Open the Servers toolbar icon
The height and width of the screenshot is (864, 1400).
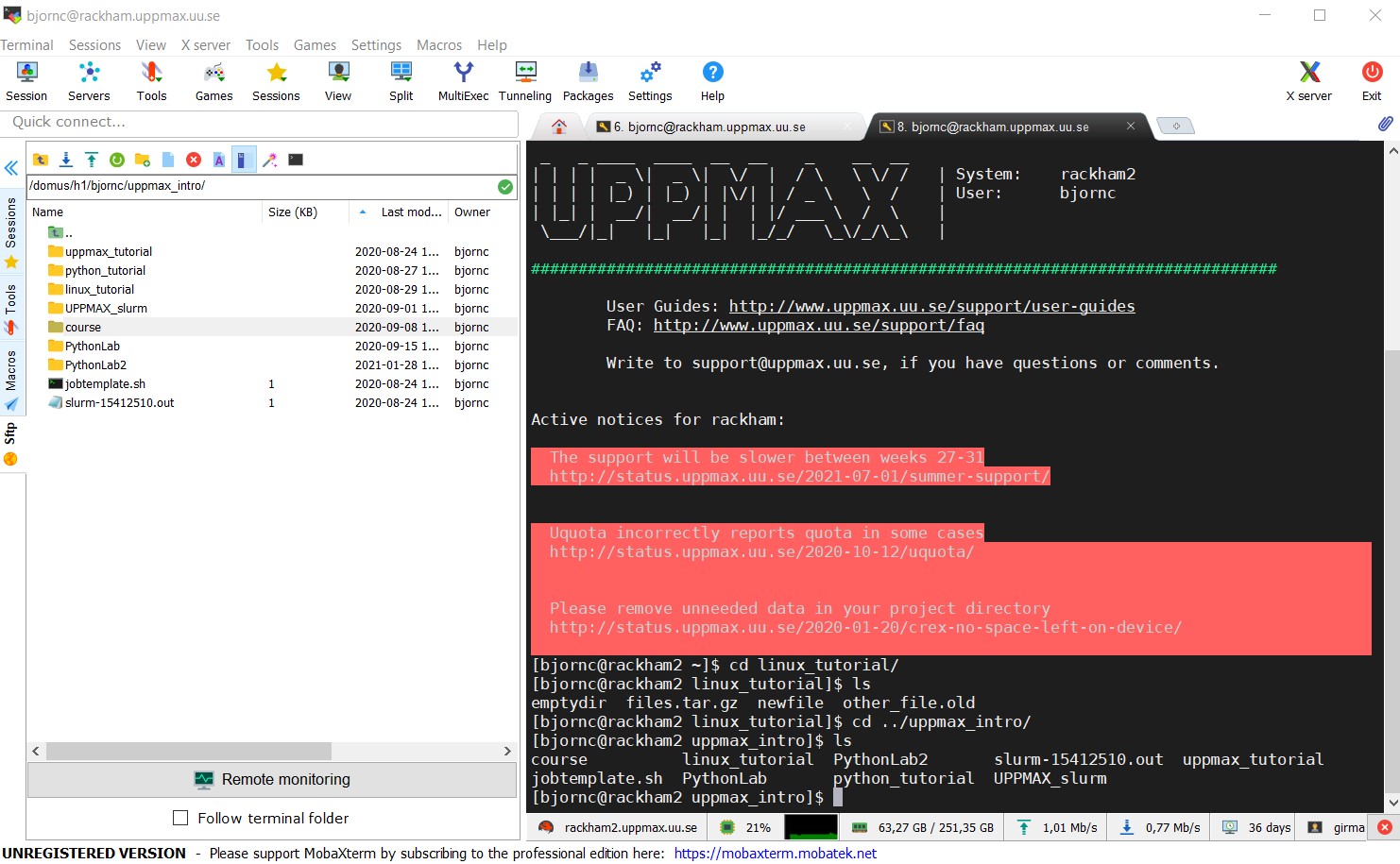pyautogui.click(x=89, y=81)
